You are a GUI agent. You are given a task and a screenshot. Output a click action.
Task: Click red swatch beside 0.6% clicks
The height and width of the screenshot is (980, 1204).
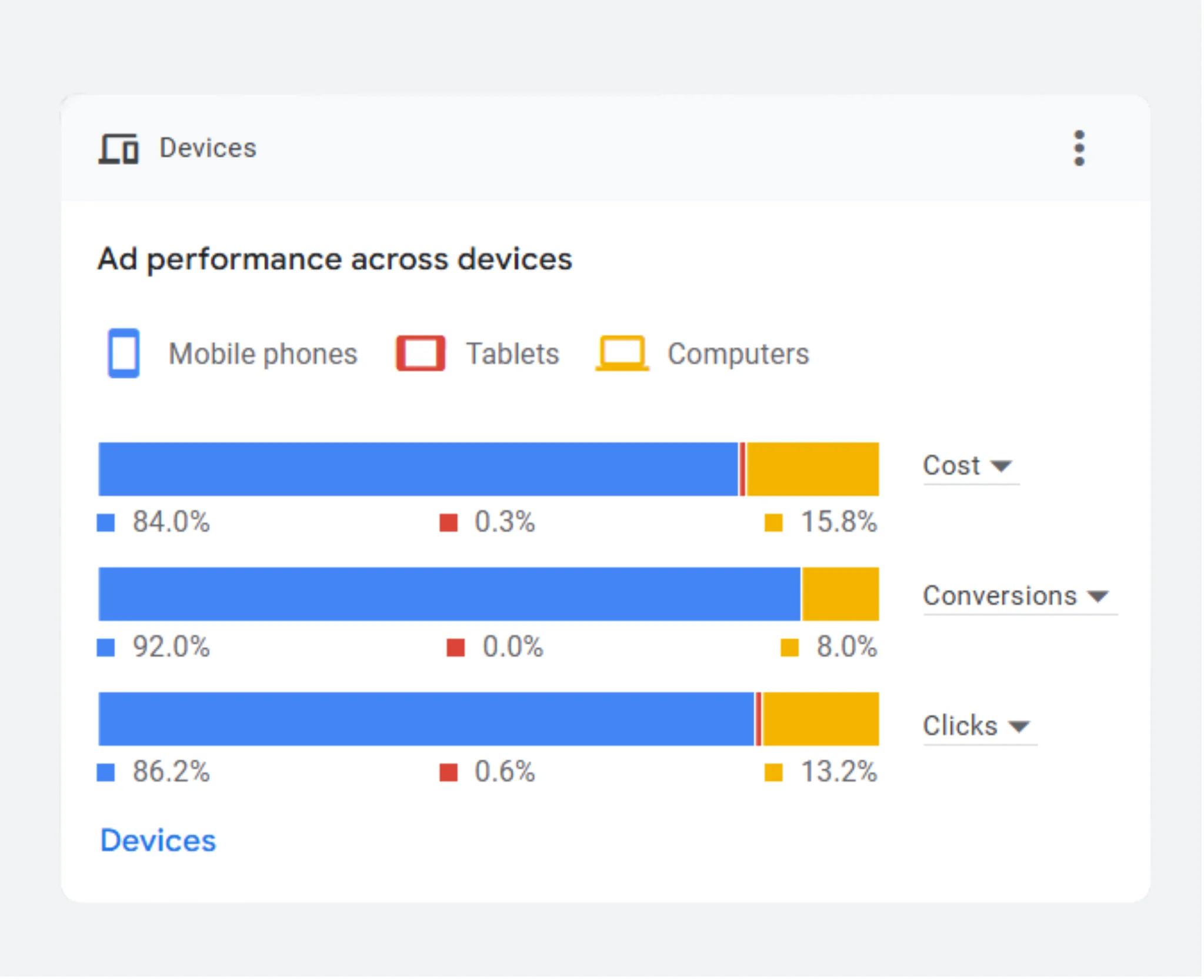click(x=449, y=772)
